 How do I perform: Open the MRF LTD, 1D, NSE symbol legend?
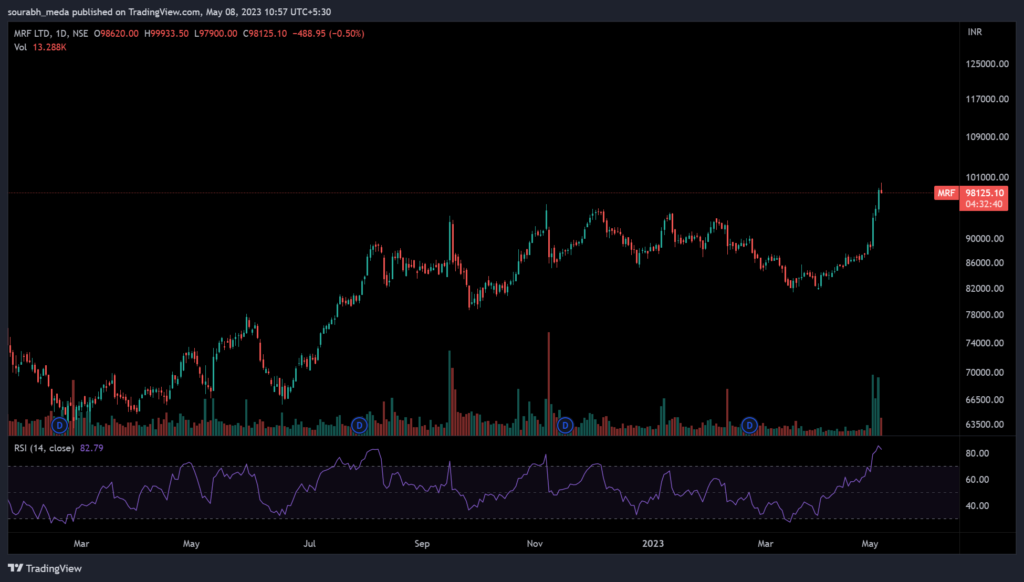click(51, 33)
